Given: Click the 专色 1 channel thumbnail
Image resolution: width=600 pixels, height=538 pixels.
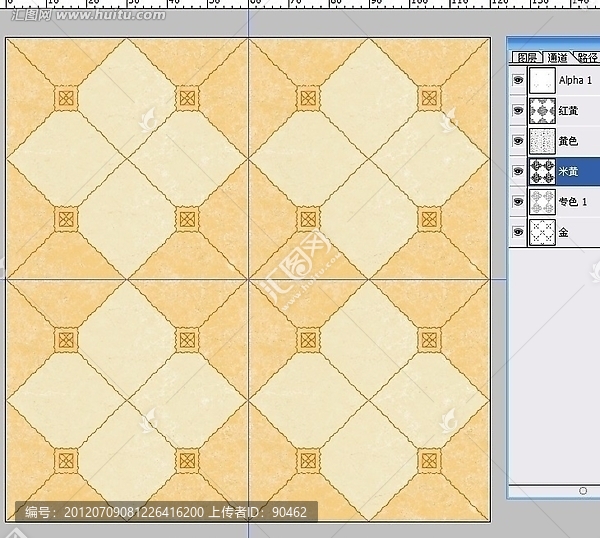Looking at the screenshot, I should 542,202.
